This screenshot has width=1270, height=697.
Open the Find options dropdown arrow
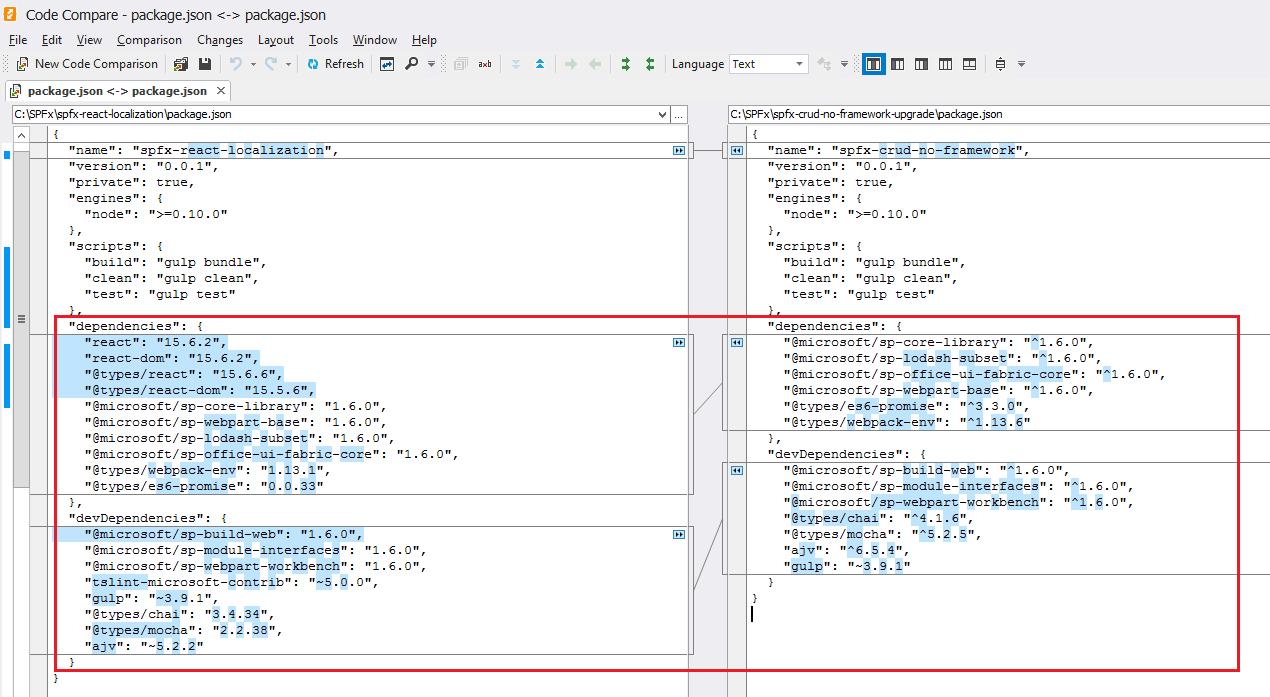point(431,64)
